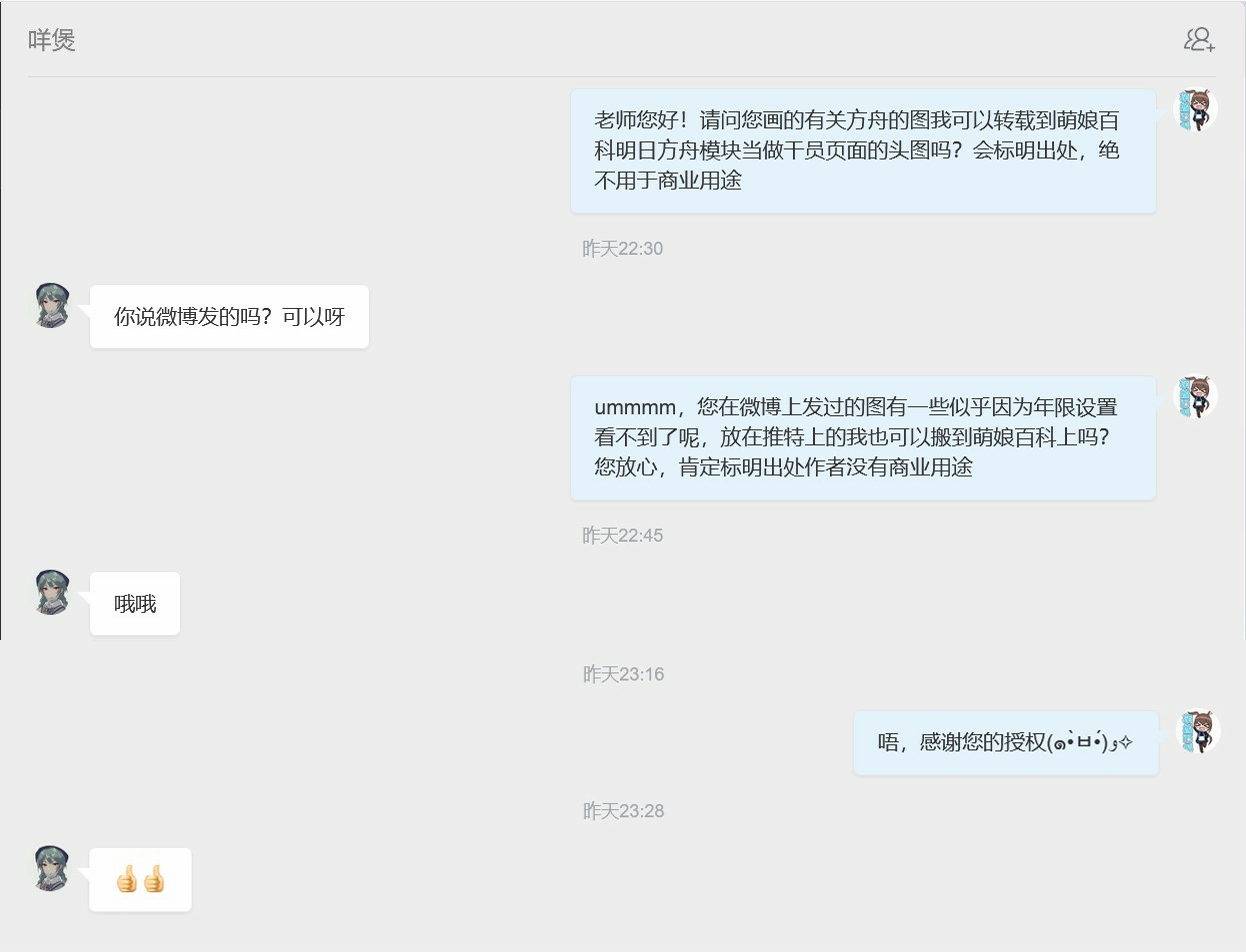Click the 哦哦 reply bubble
The width and height of the screenshot is (1246, 952).
pos(135,604)
